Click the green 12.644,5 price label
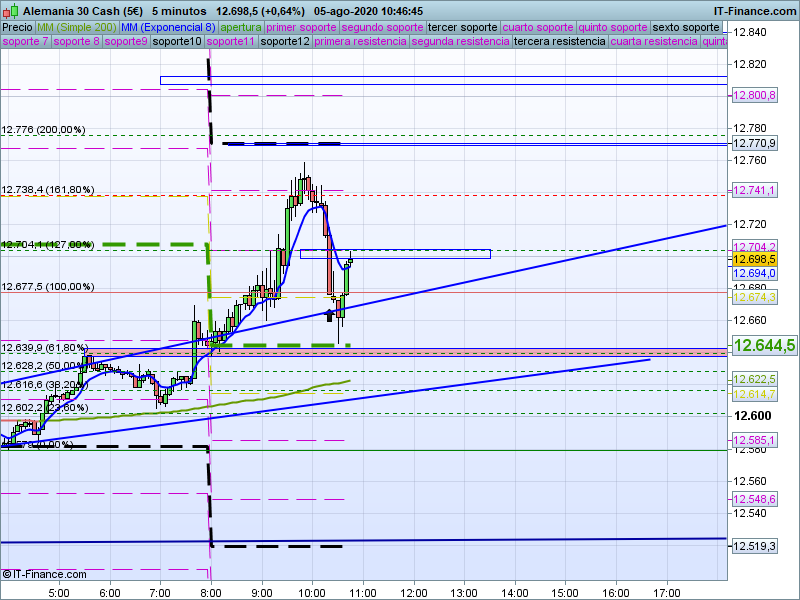Viewport: 800px width, 600px height. coord(764,345)
